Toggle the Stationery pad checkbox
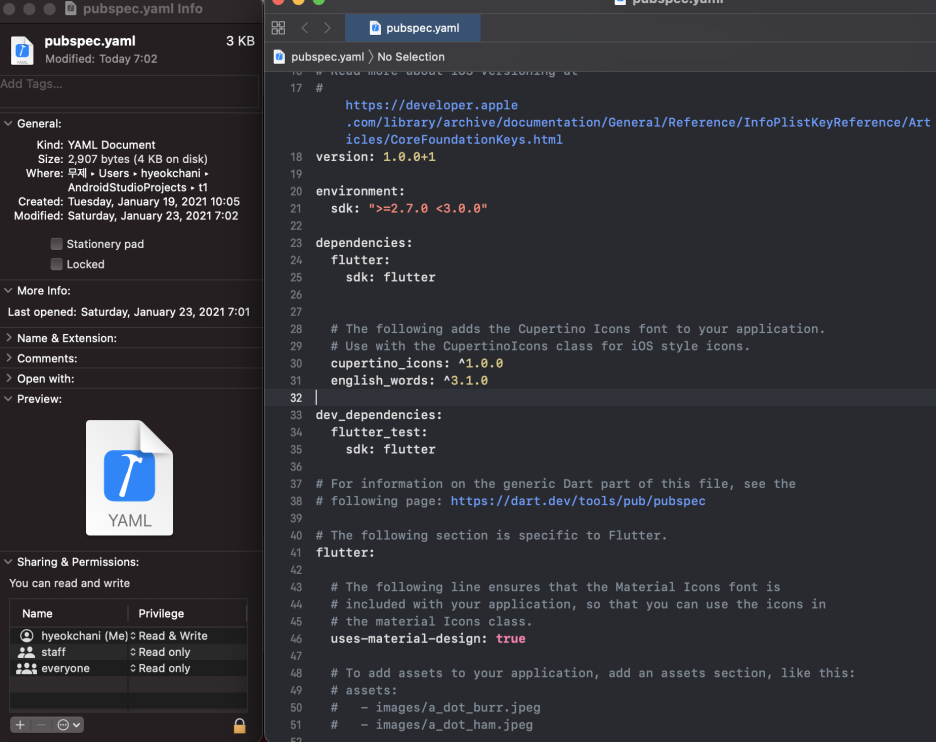 (x=57, y=244)
